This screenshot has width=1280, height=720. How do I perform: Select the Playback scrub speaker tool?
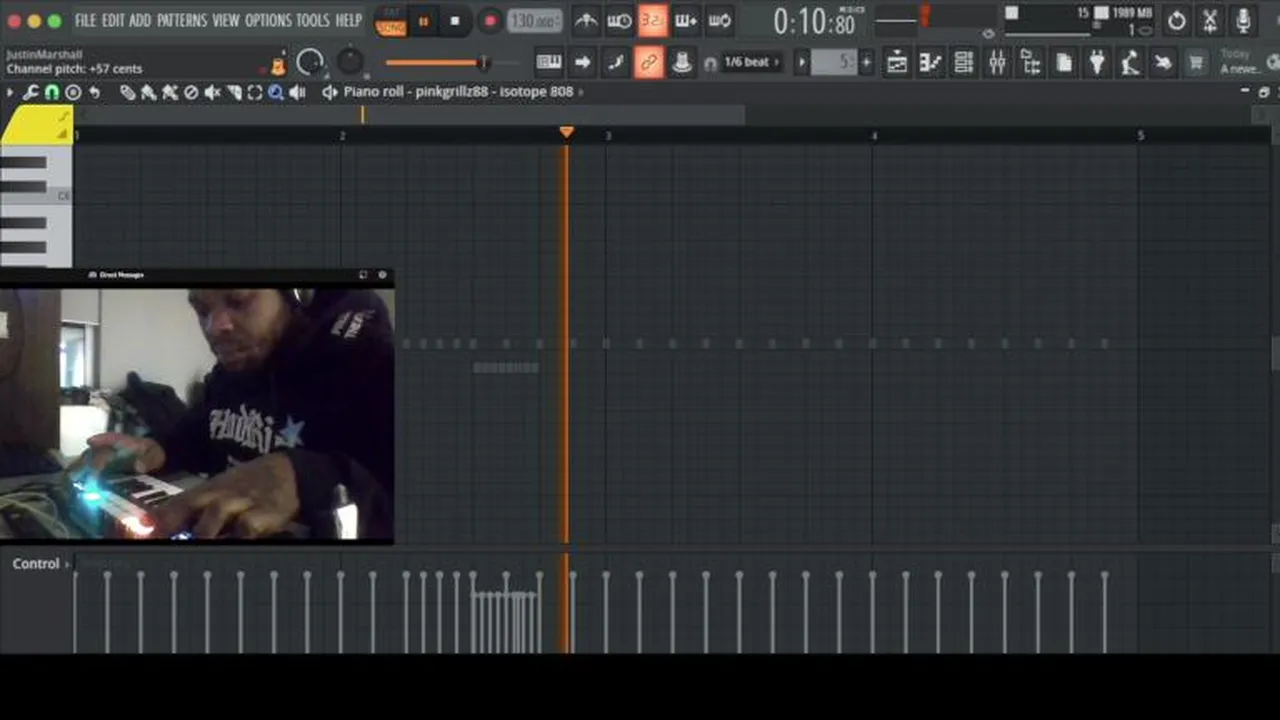297,92
